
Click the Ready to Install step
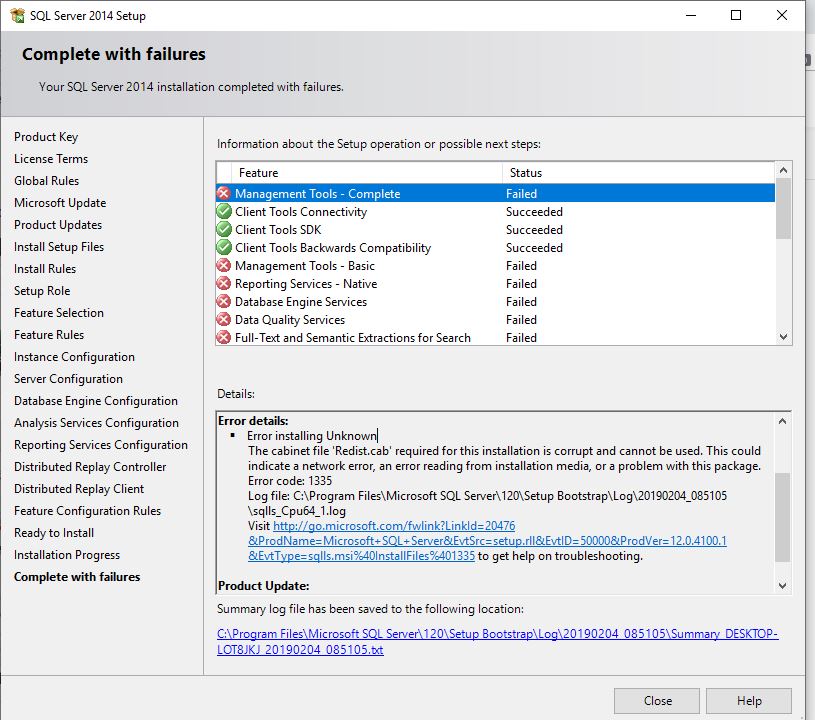[x=54, y=533]
